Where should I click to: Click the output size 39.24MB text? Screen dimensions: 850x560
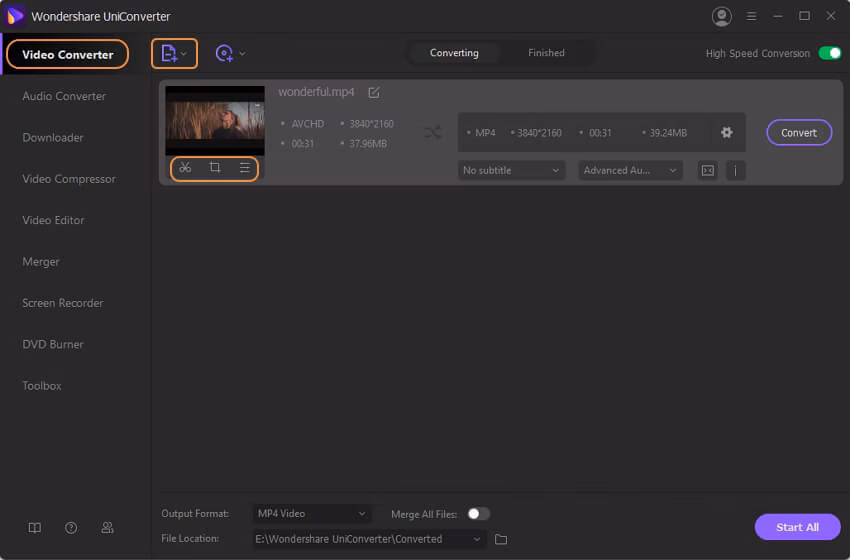click(x=668, y=133)
